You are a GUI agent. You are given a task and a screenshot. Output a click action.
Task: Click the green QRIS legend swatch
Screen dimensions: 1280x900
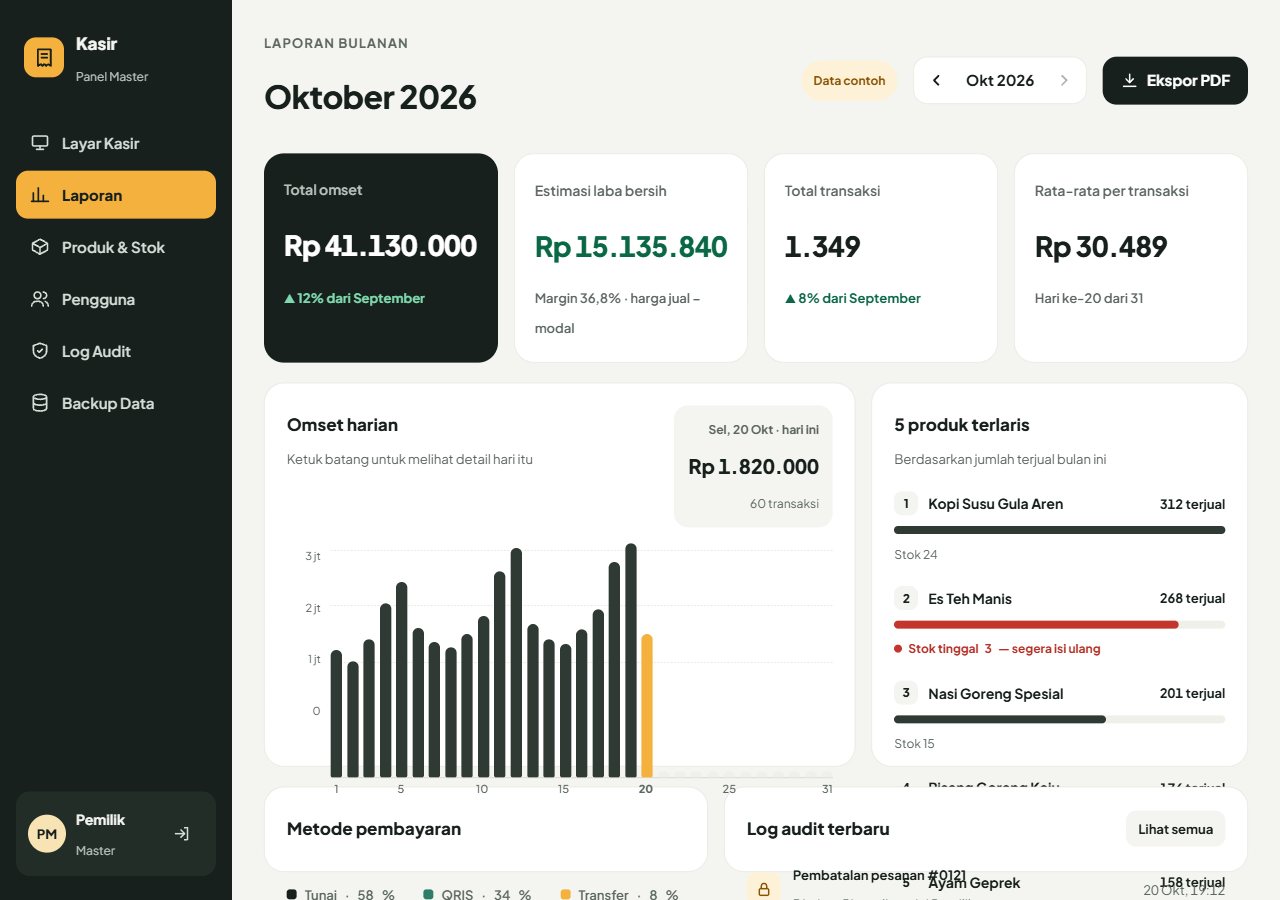tap(429, 894)
